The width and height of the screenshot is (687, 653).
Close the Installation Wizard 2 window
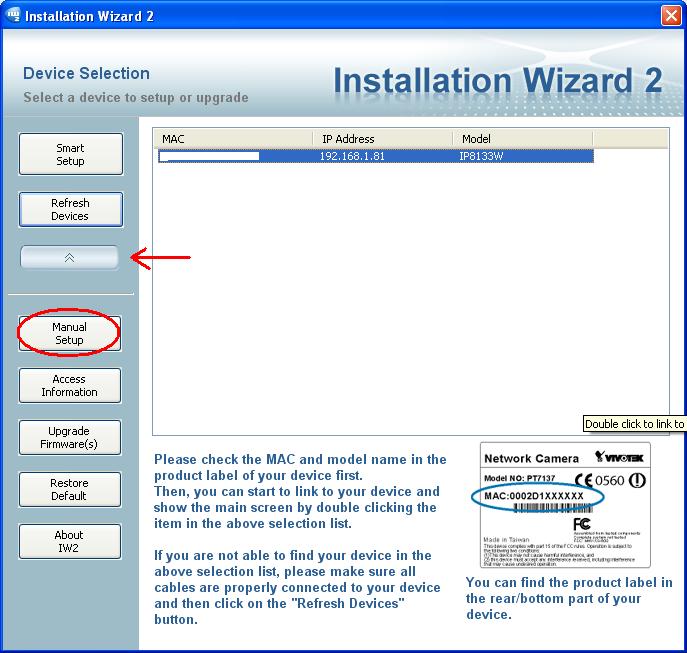(671, 16)
